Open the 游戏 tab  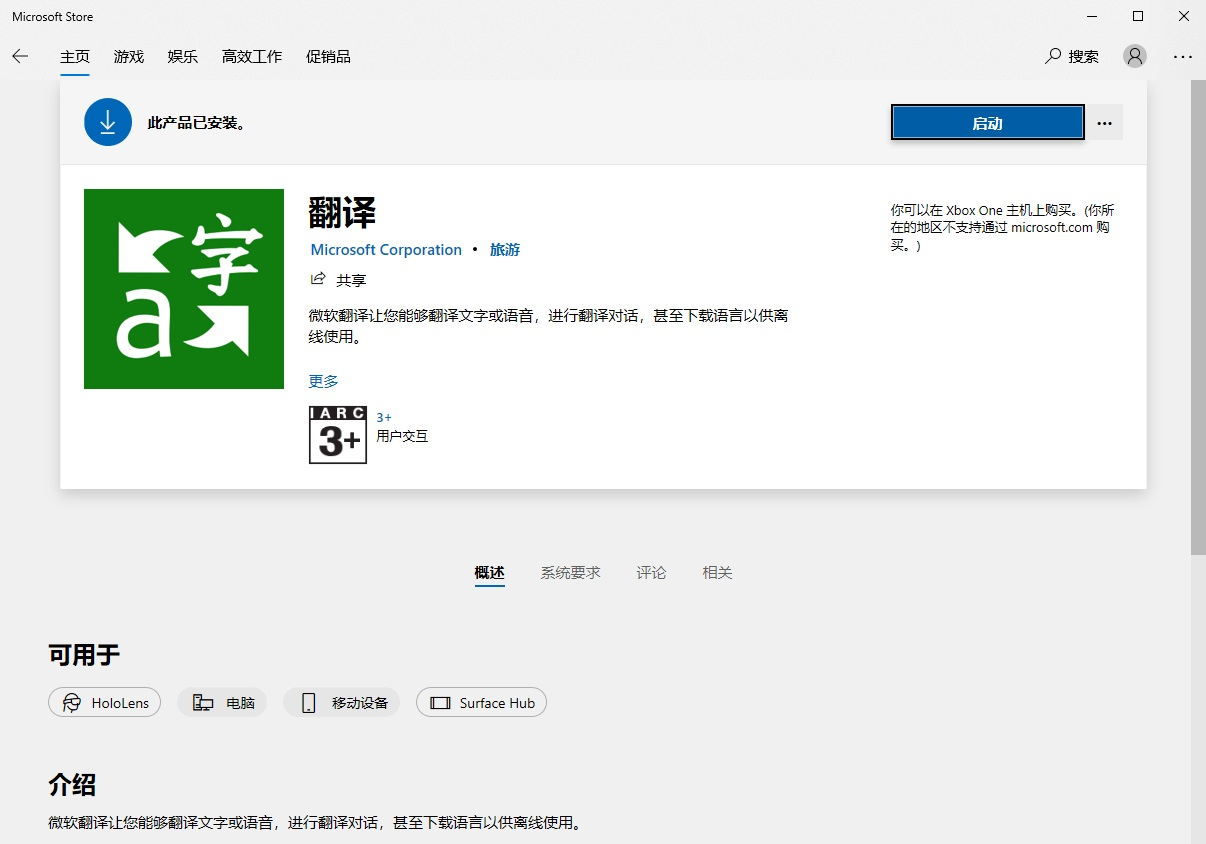129,57
